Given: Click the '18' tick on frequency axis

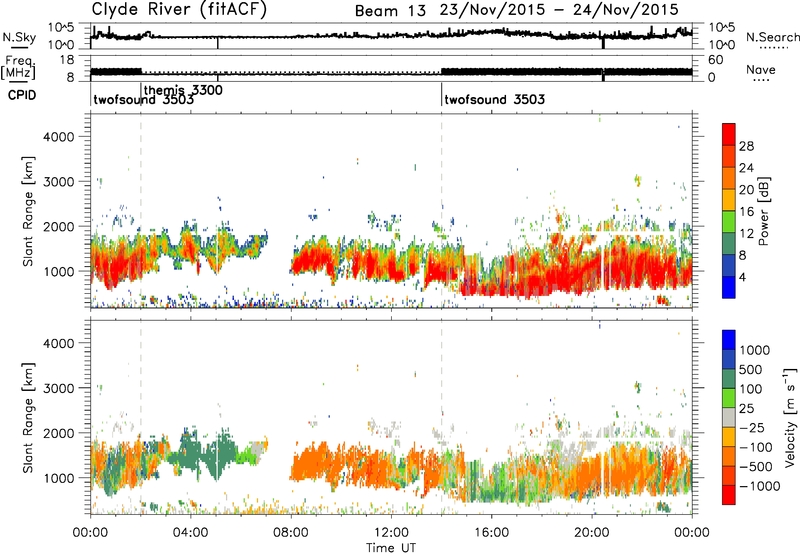Looking at the screenshot, I should [67, 60].
